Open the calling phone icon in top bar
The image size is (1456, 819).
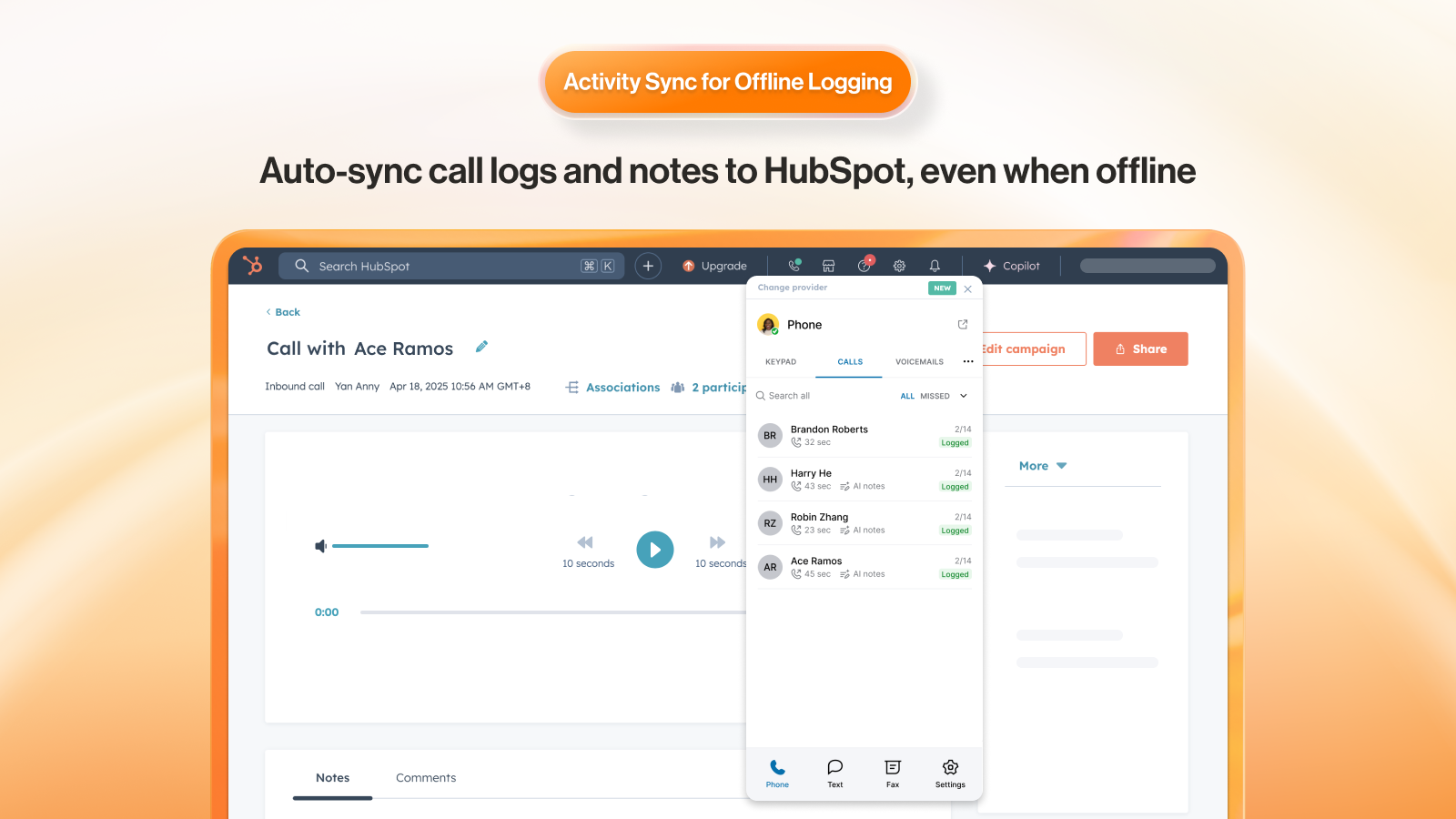tap(794, 266)
